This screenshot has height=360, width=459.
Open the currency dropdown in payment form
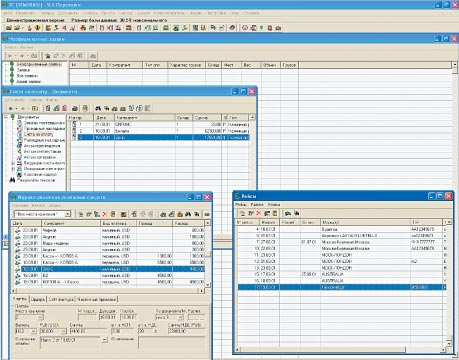point(33,331)
